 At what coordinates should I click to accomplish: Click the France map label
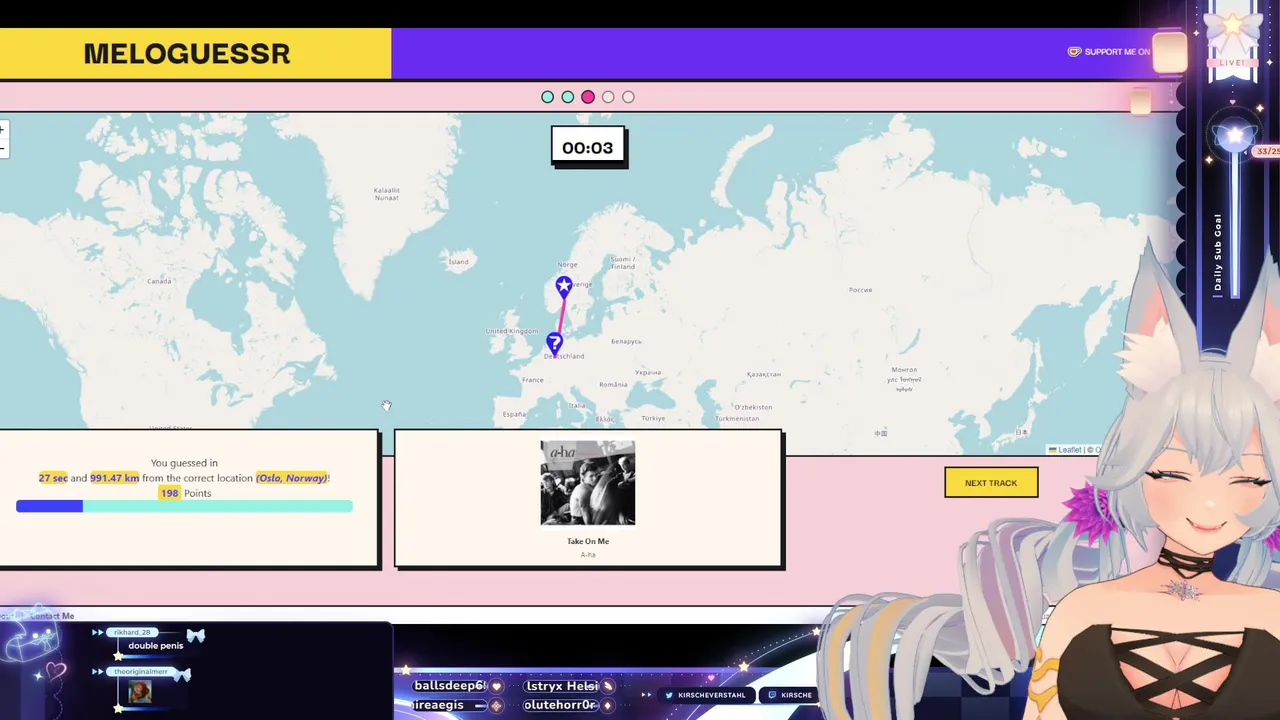(532, 380)
